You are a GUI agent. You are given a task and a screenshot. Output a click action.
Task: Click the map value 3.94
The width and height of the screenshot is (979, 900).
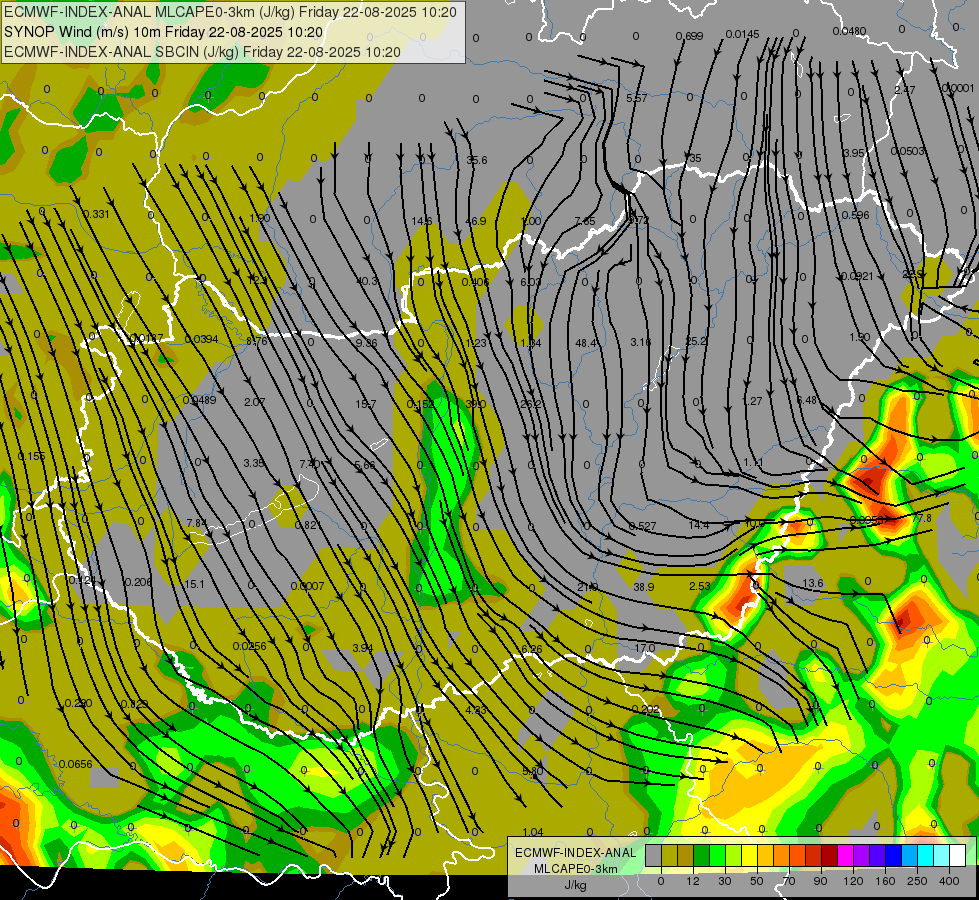[x=363, y=648]
